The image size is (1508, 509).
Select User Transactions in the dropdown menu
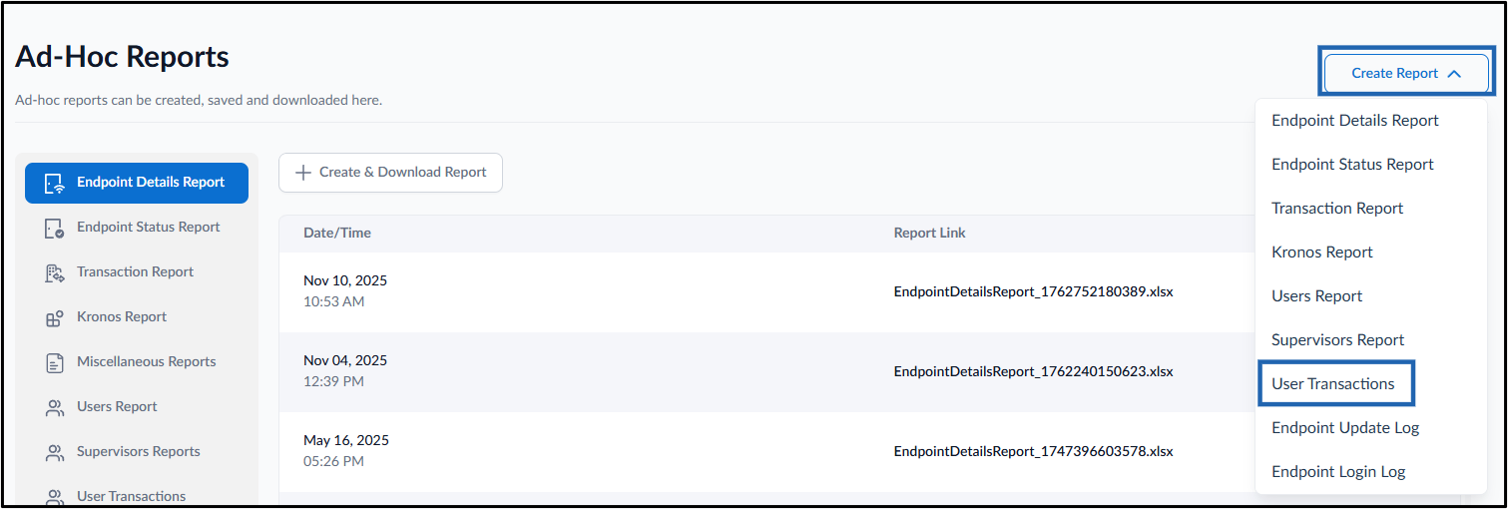pyautogui.click(x=1333, y=384)
